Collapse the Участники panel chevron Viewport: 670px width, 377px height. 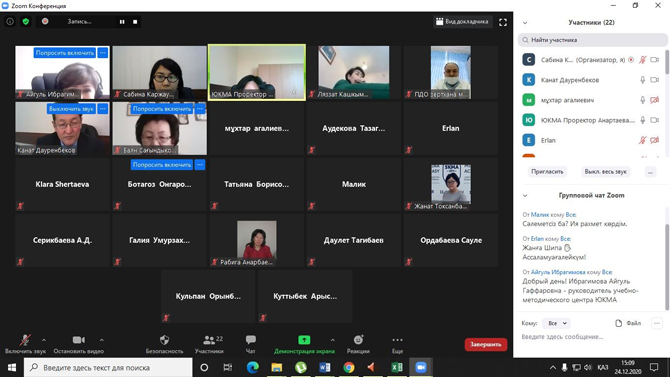tap(525, 23)
